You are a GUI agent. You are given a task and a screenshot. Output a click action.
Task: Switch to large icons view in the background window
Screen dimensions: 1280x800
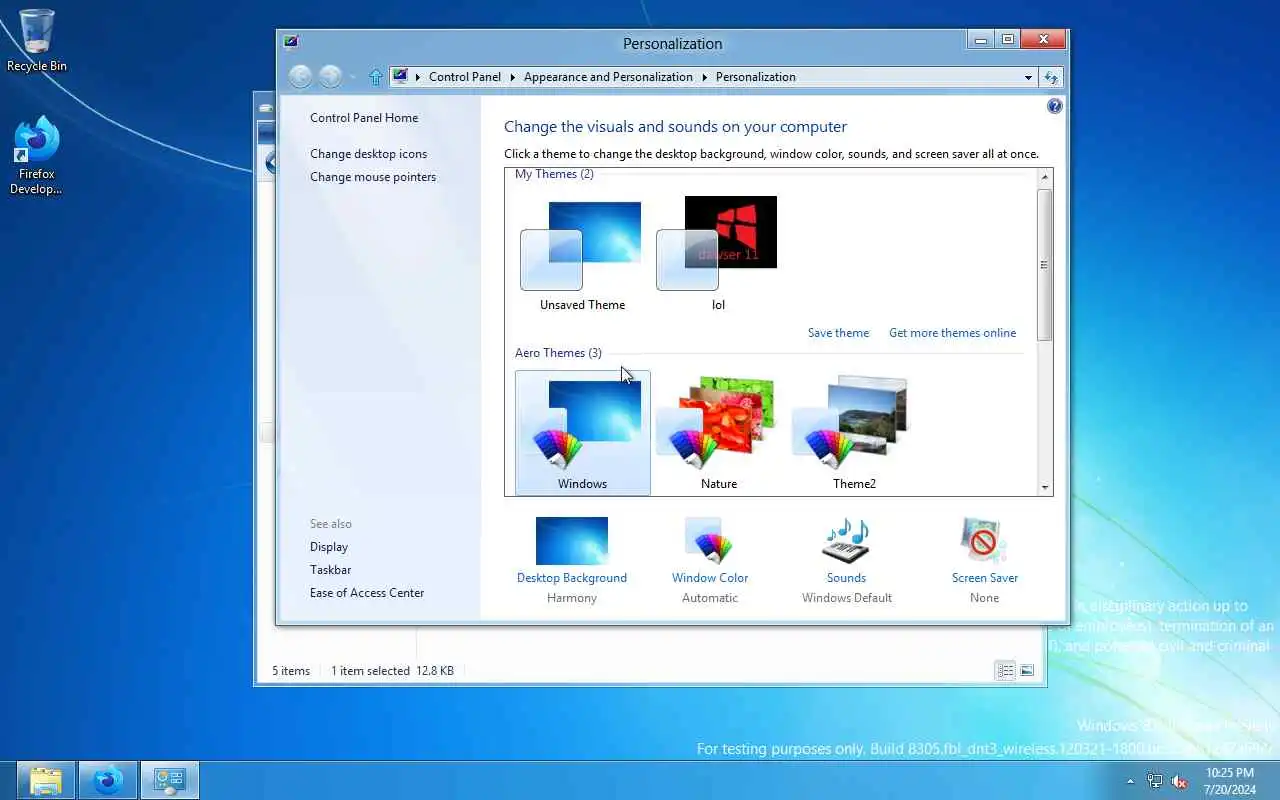tap(1027, 671)
